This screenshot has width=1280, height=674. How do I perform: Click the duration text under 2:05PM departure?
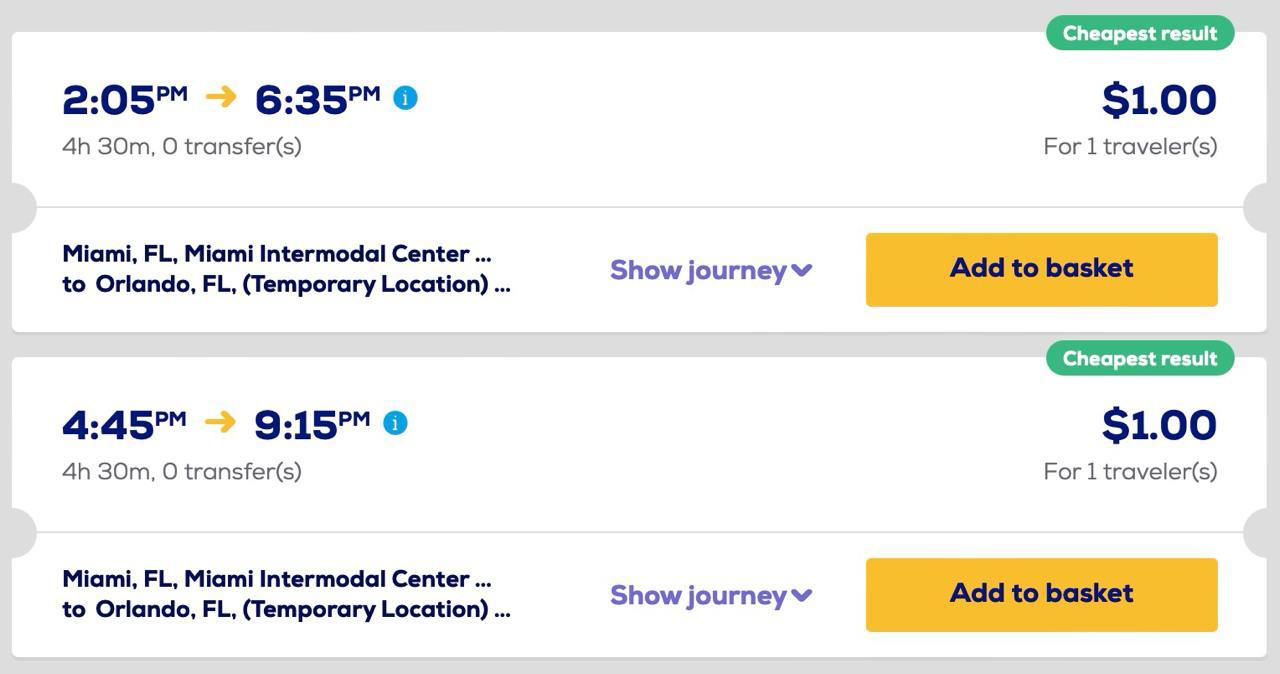(x=181, y=146)
